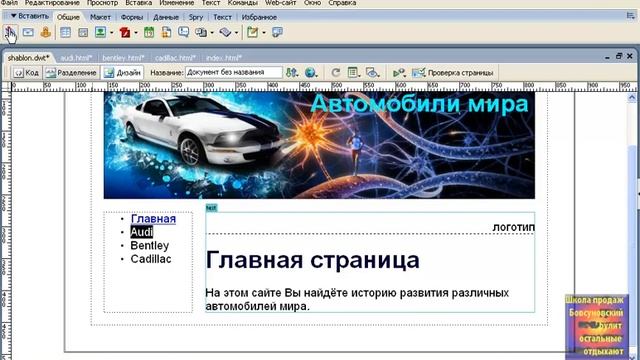Screen dimensions: 640x360
Task: Open the Head tags dropdown arrow
Action: [212, 33]
